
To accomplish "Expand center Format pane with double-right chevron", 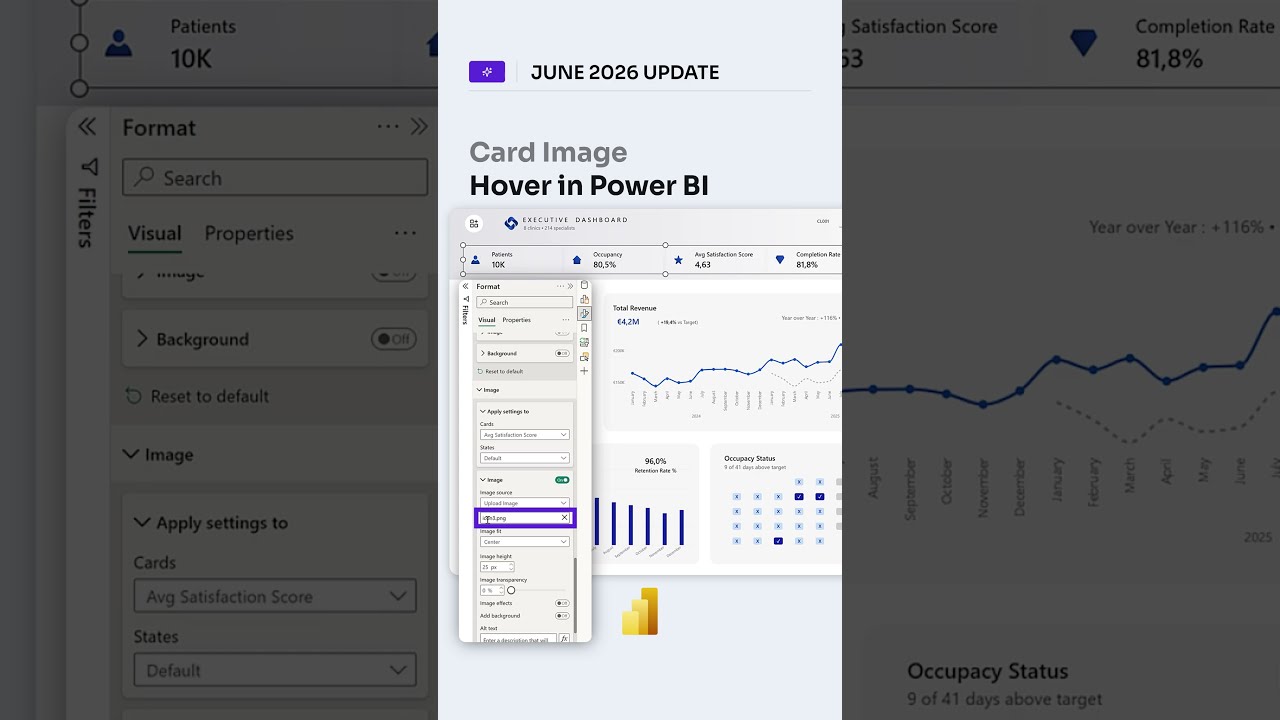I will [572, 287].
